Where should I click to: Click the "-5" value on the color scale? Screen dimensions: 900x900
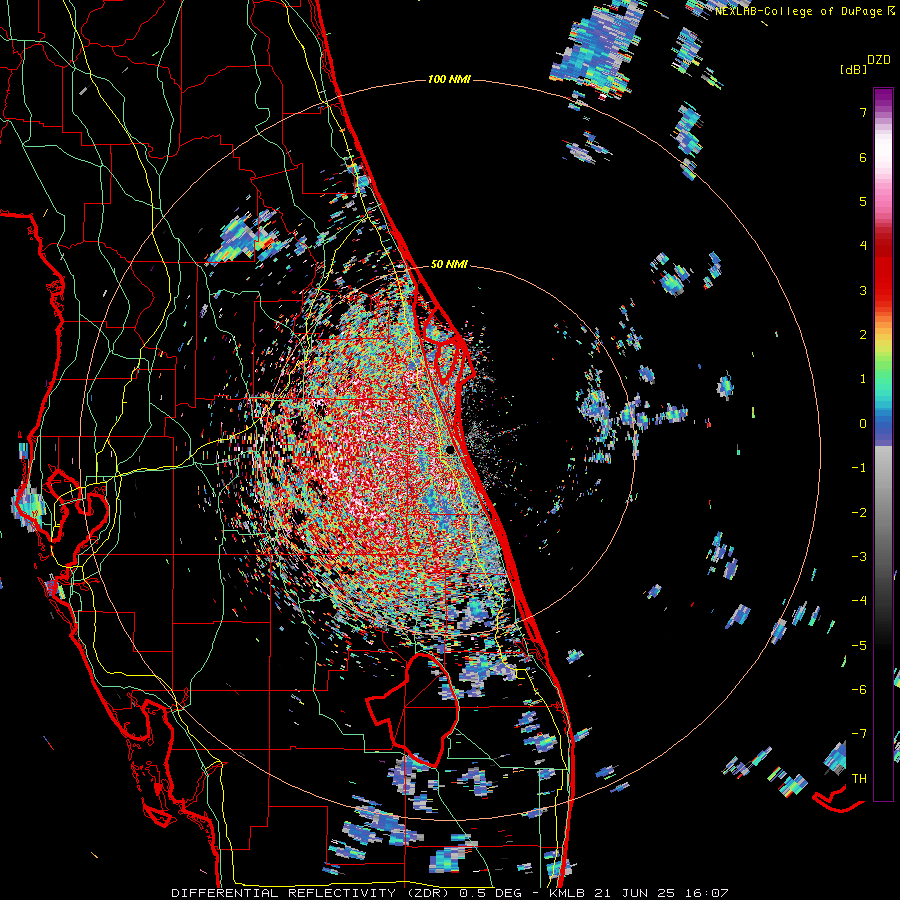(859, 645)
